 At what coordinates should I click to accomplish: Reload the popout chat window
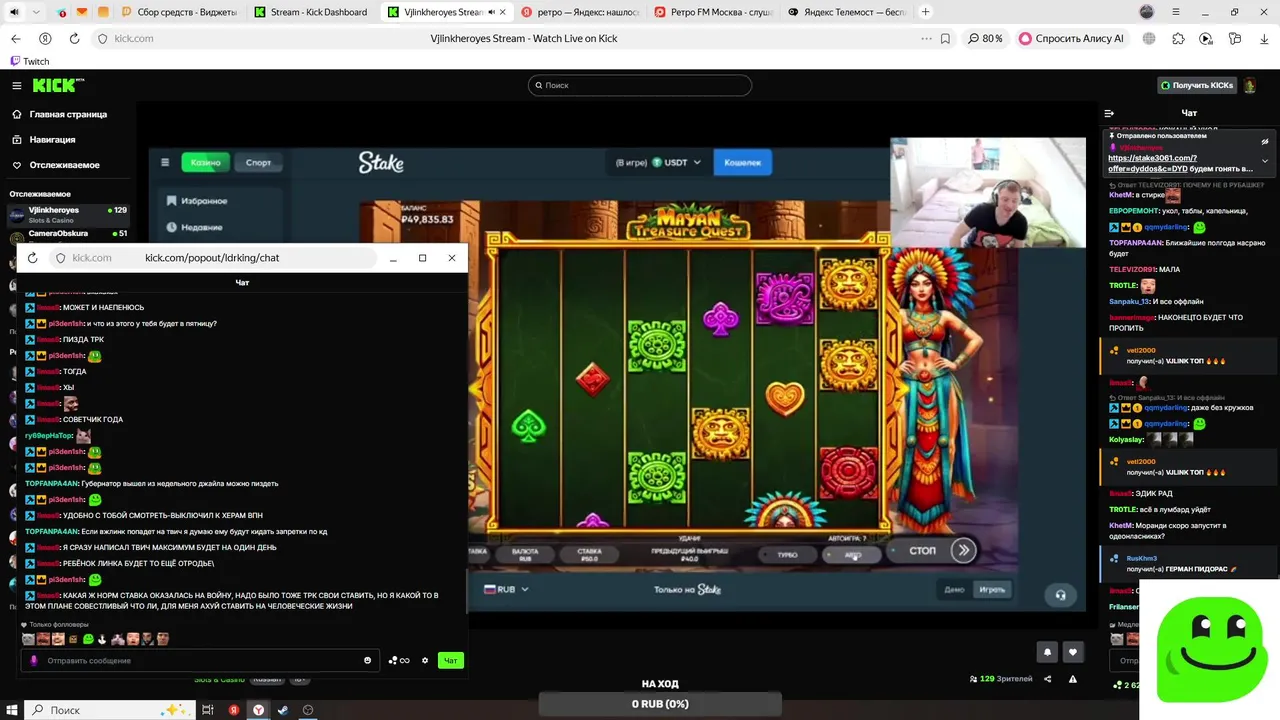tap(32, 258)
